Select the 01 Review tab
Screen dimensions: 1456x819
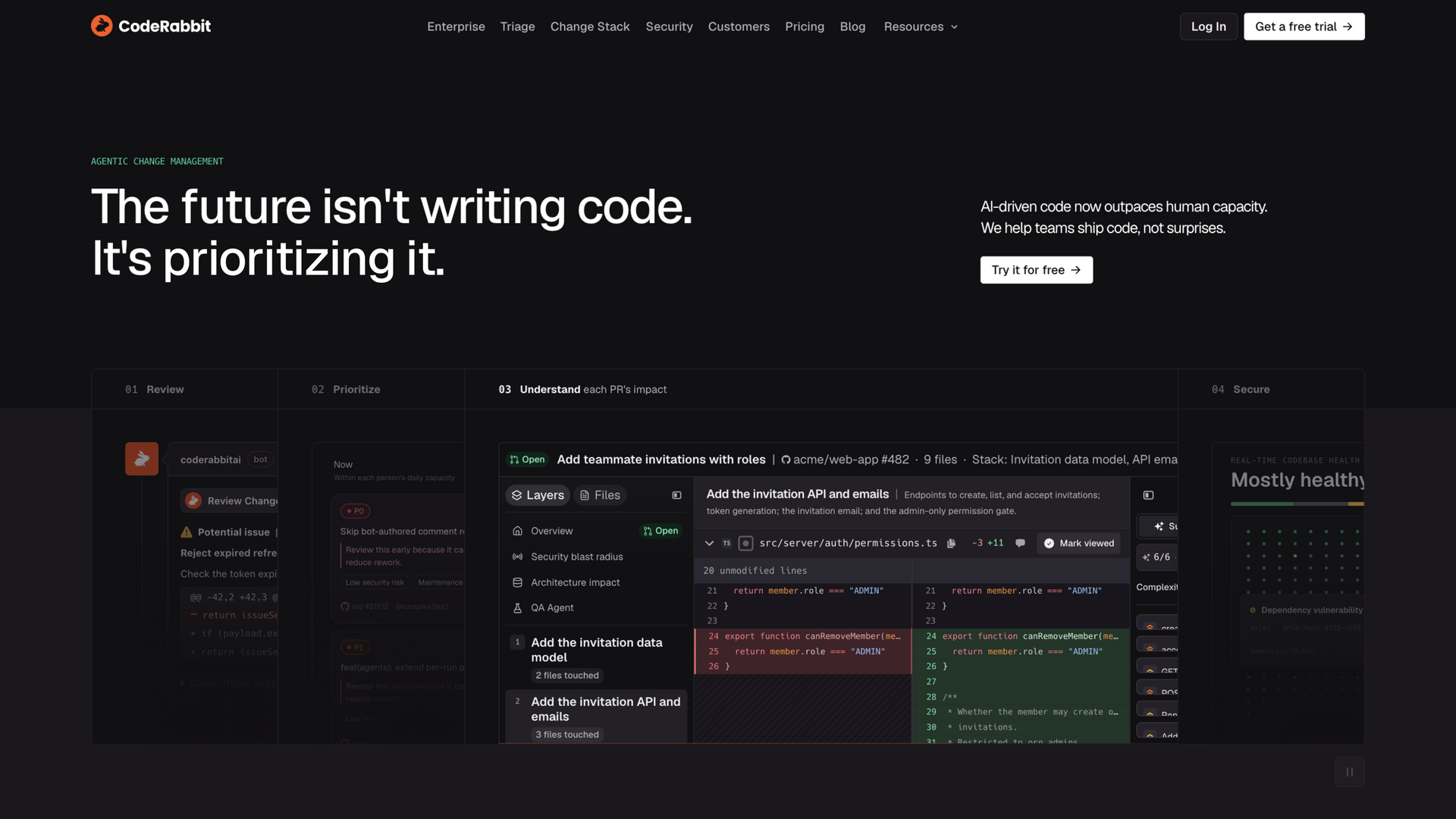(x=184, y=389)
